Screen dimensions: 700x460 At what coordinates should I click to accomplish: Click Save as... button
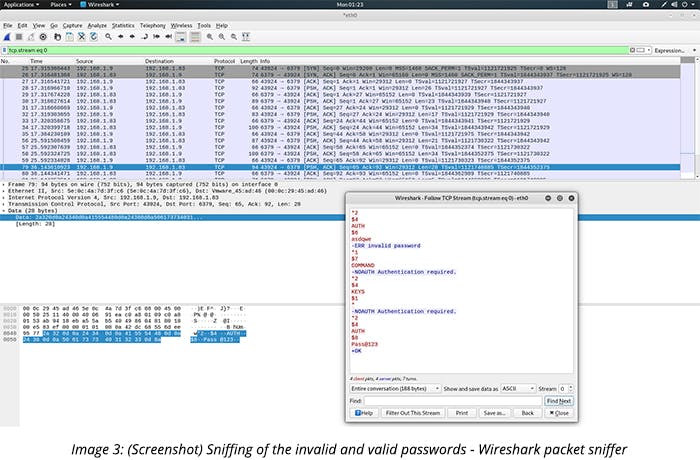[x=495, y=413]
